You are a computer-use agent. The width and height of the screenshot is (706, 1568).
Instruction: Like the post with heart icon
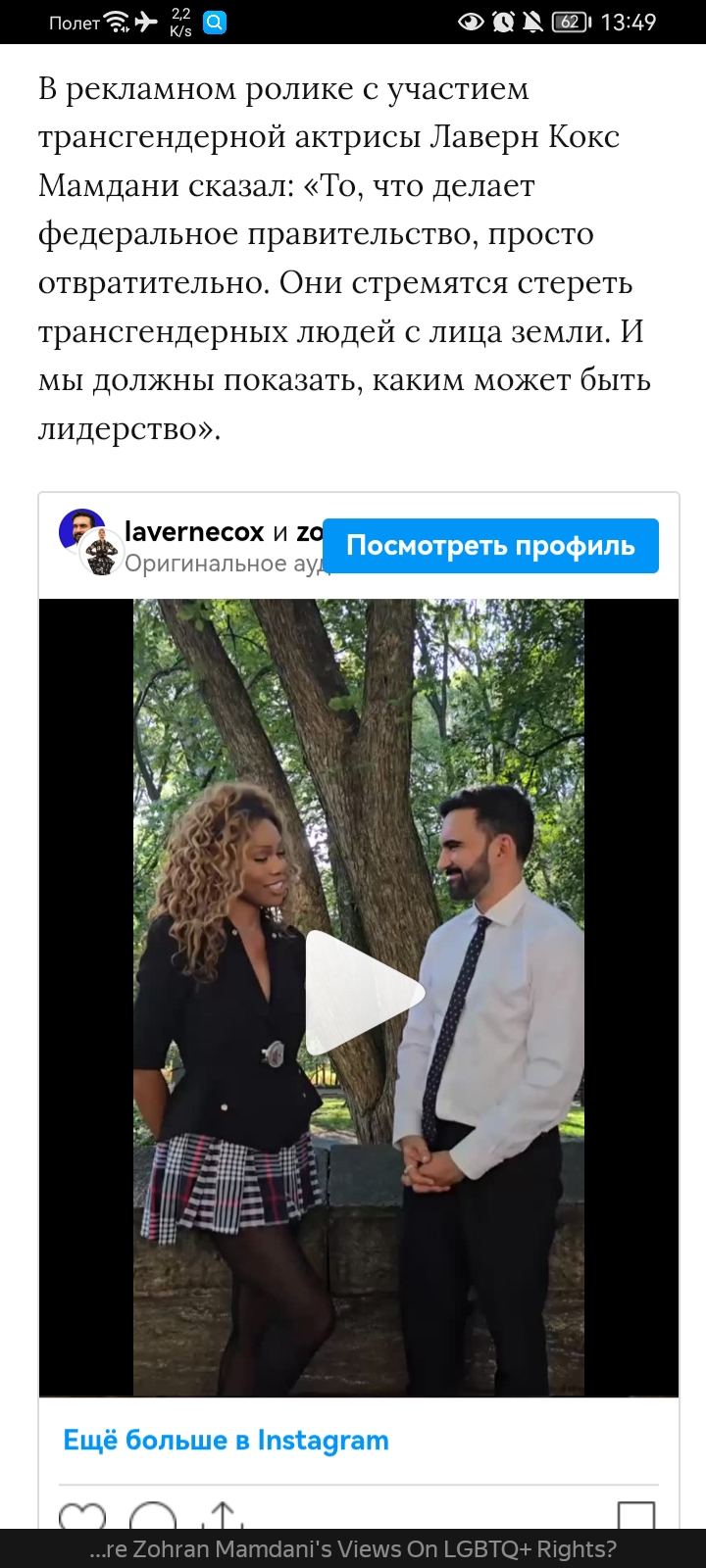pyautogui.click(x=82, y=1515)
